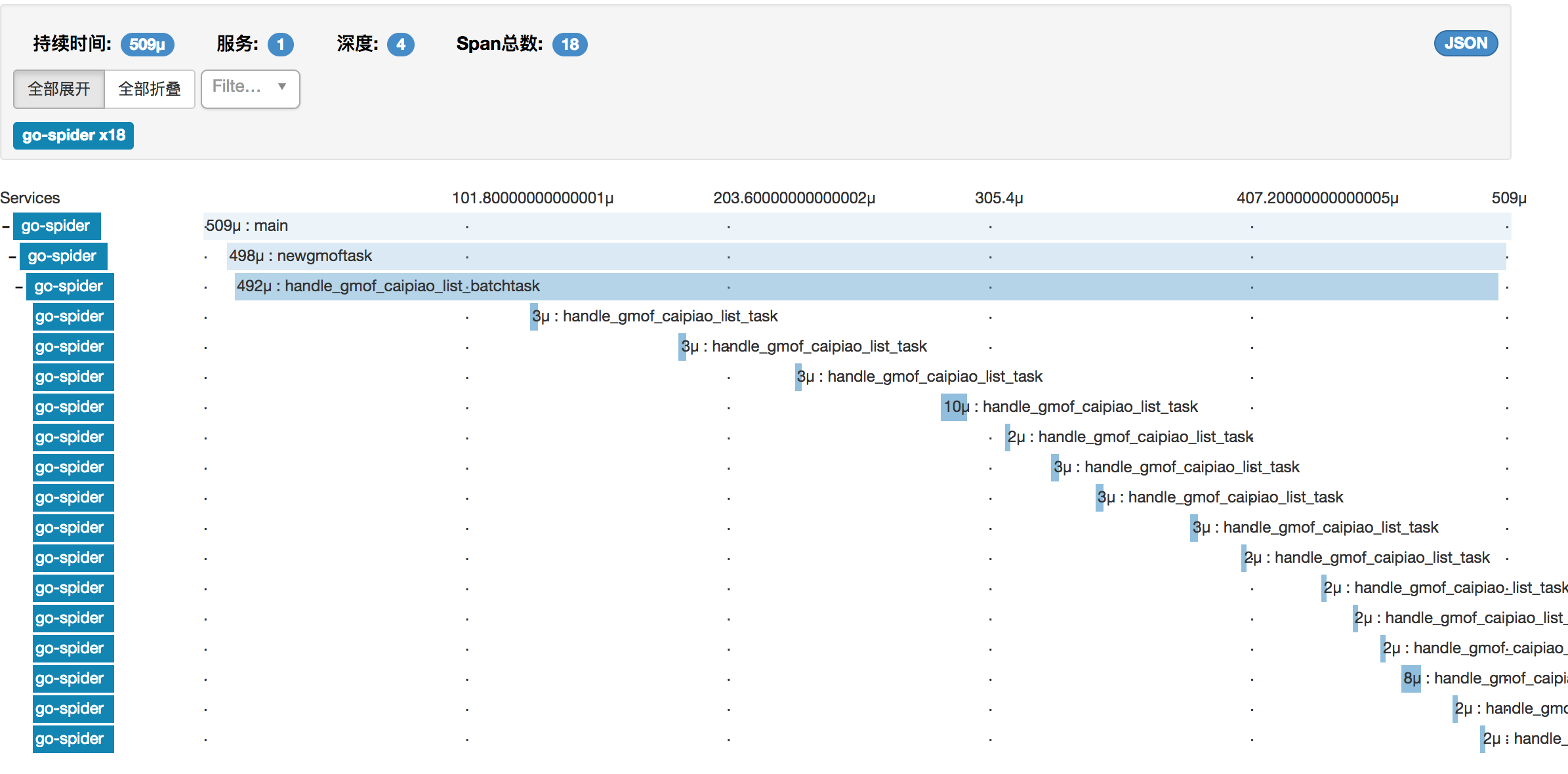Screen dimensions: 1568x774
Task: Click the 持续时间 duration label
Action: (72, 44)
